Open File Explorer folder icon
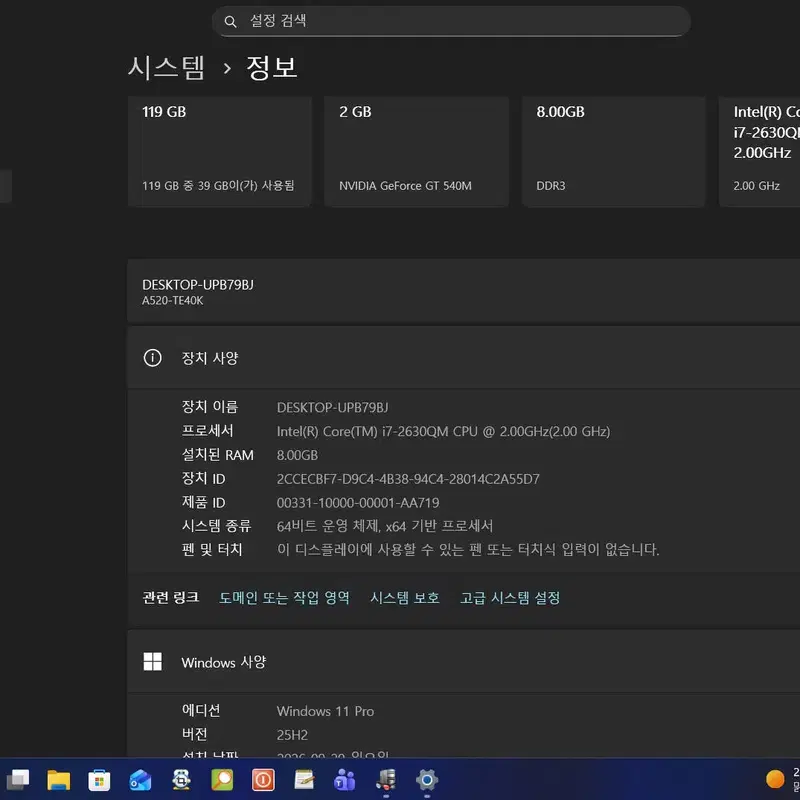Image resolution: width=800 pixels, height=800 pixels. (x=59, y=780)
